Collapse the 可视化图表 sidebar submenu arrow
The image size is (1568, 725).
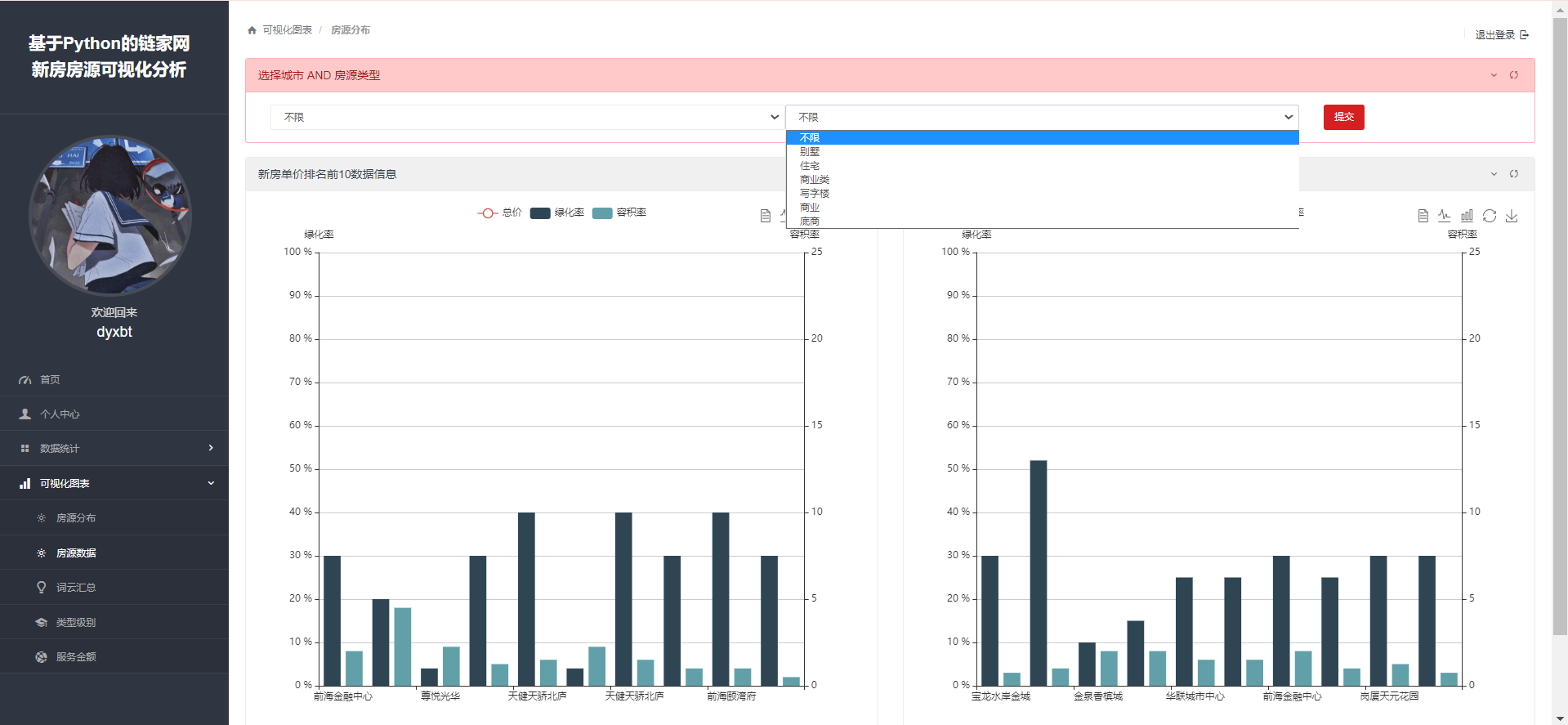point(211,483)
